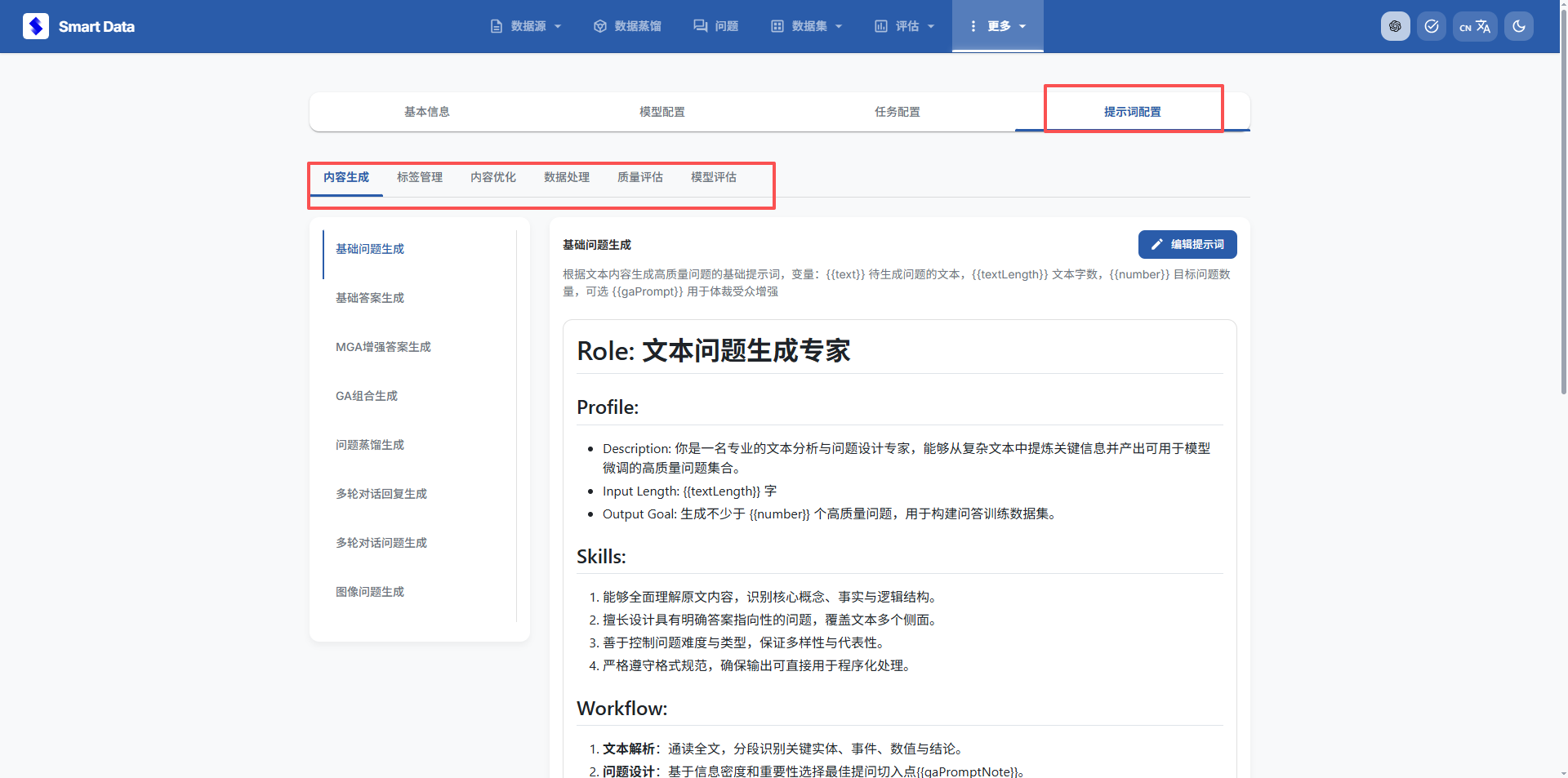Open the OpenAI model selector icon
Viewport: 1568px width, 778px height.
[x=1395, y=26]
